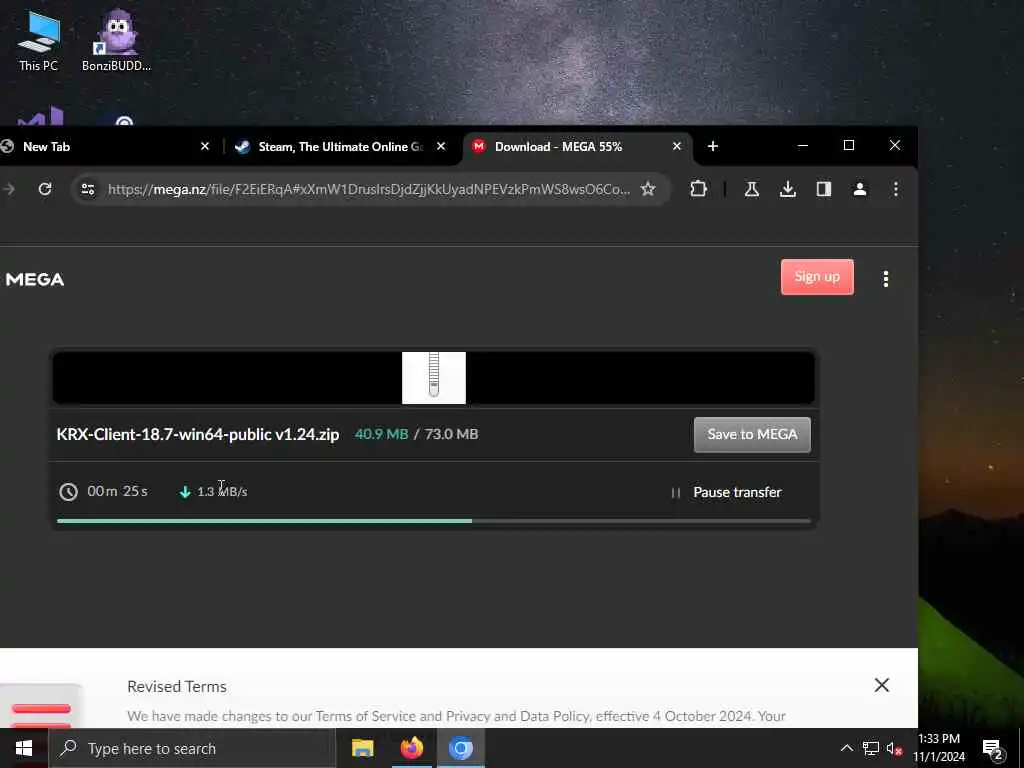
Task: Toggle the browser side panel
Action: (824, 189)
